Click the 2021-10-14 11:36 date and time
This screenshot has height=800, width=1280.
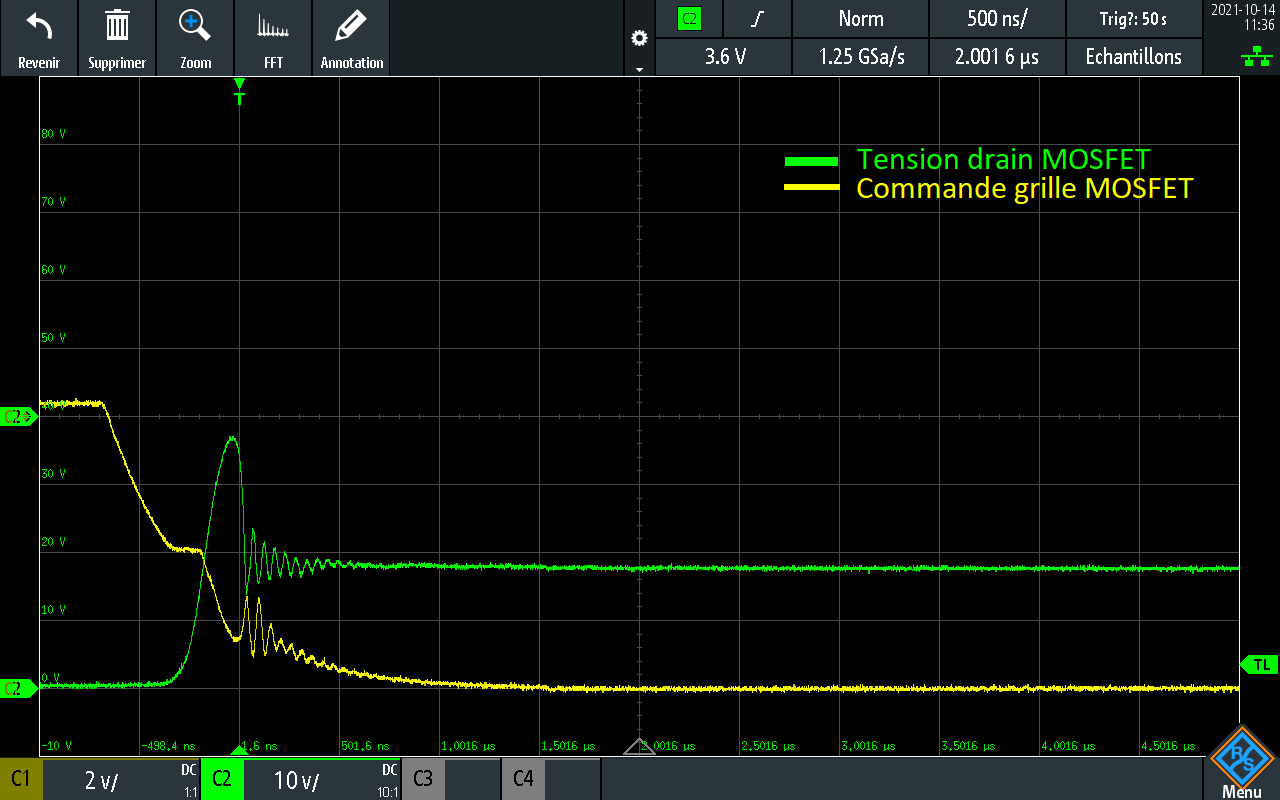click(1245, 17)
